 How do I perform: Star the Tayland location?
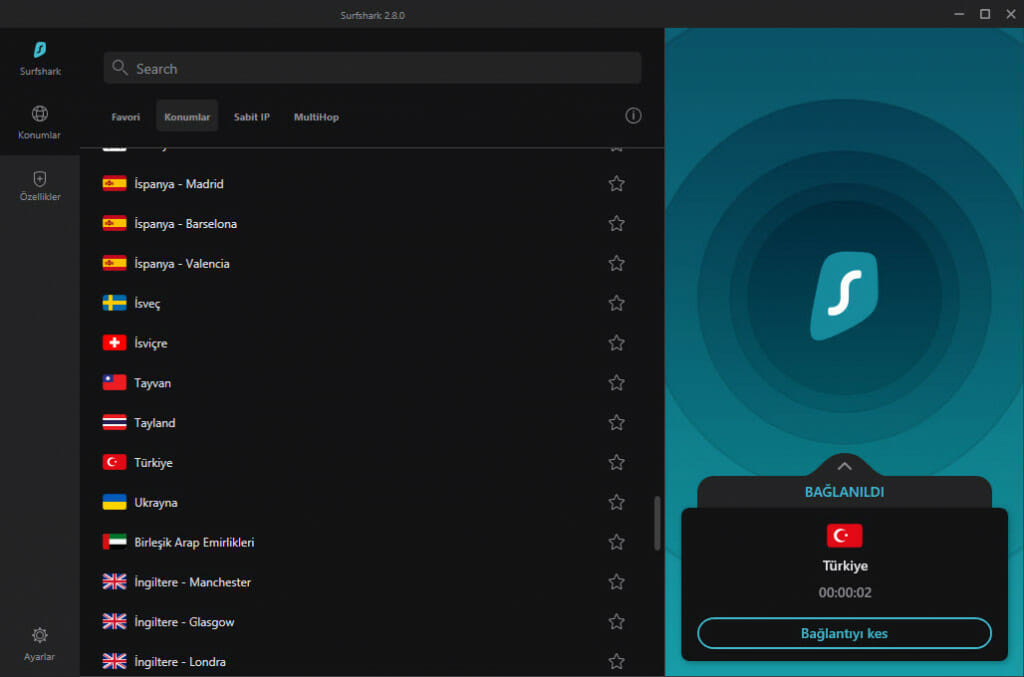point(616,422)
